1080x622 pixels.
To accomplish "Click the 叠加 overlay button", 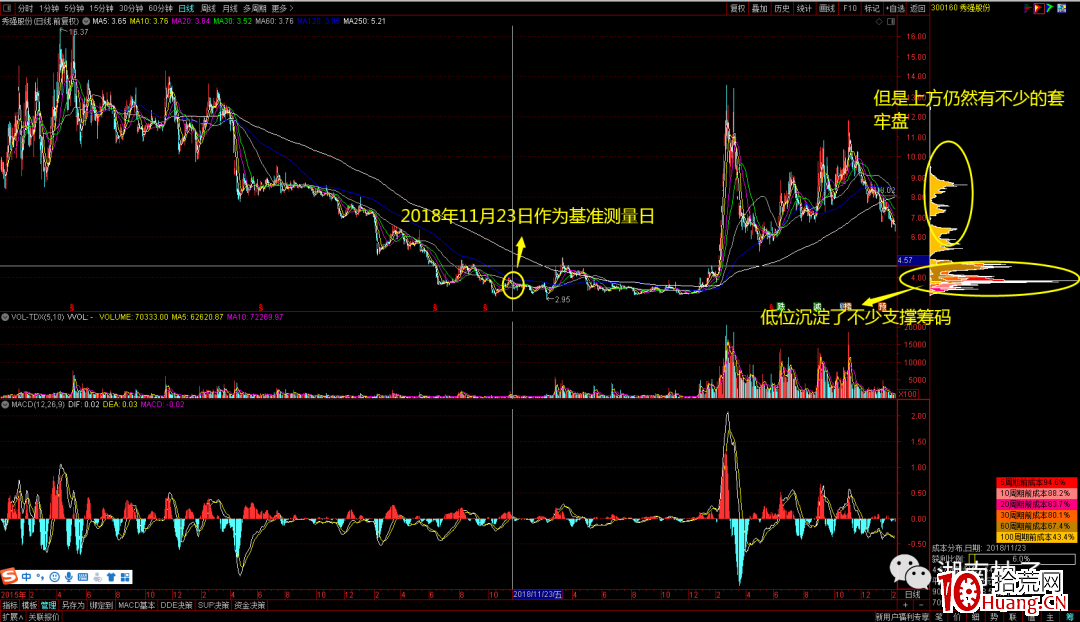I will (760, 8).
